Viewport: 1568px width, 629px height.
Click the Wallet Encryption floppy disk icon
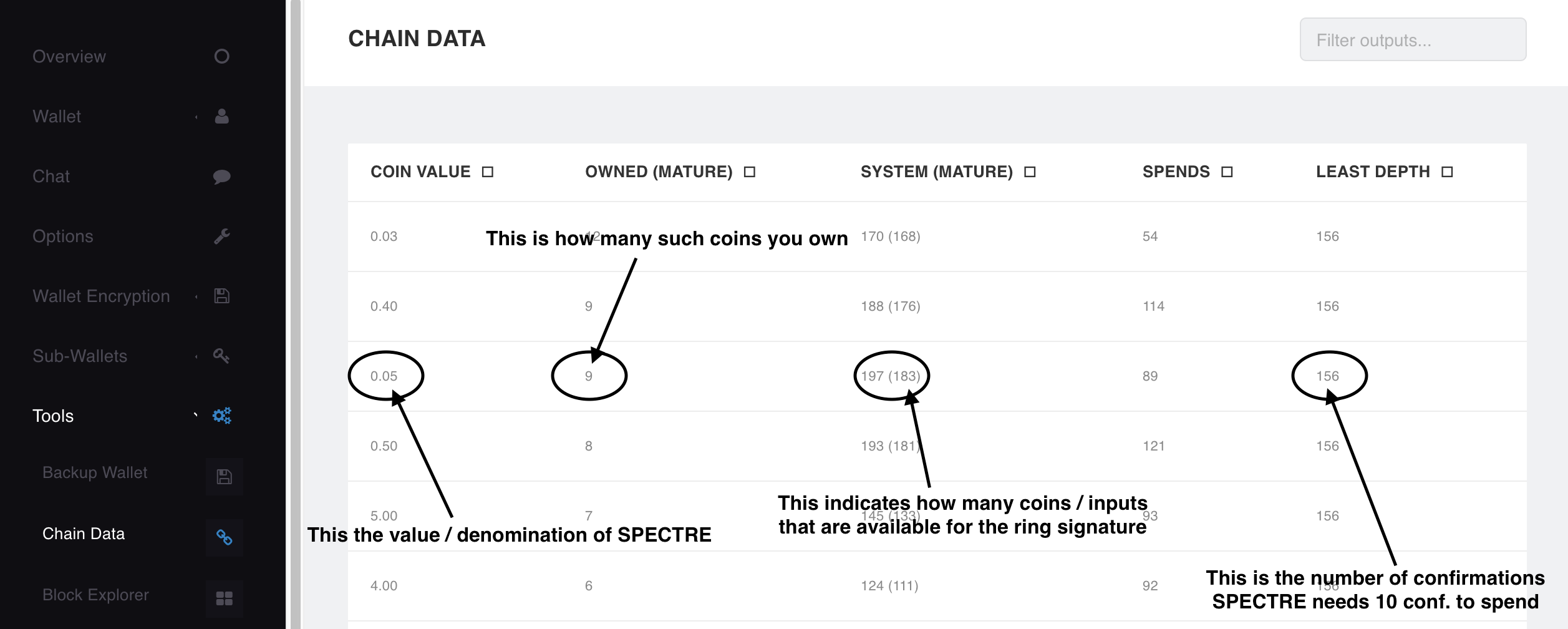click(x=222, y=296)
